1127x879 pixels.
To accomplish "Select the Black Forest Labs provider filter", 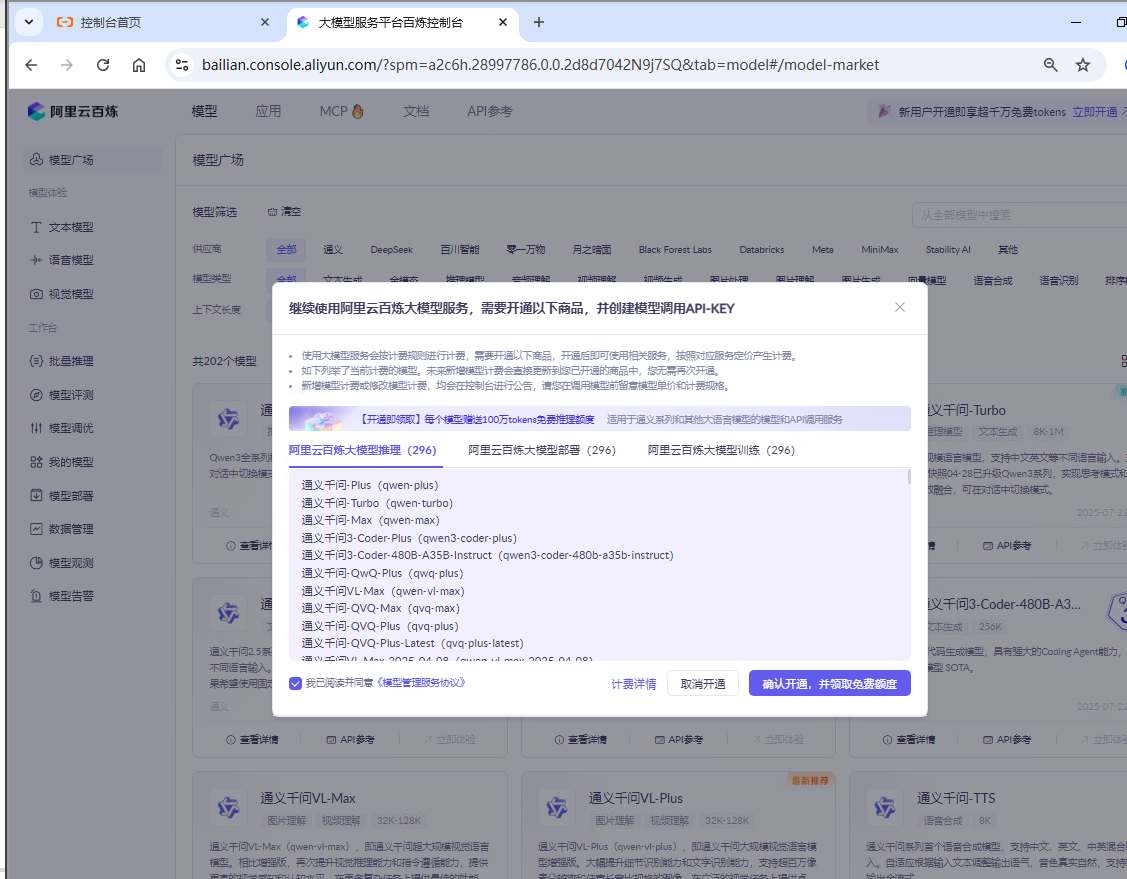I will (675, 249).
